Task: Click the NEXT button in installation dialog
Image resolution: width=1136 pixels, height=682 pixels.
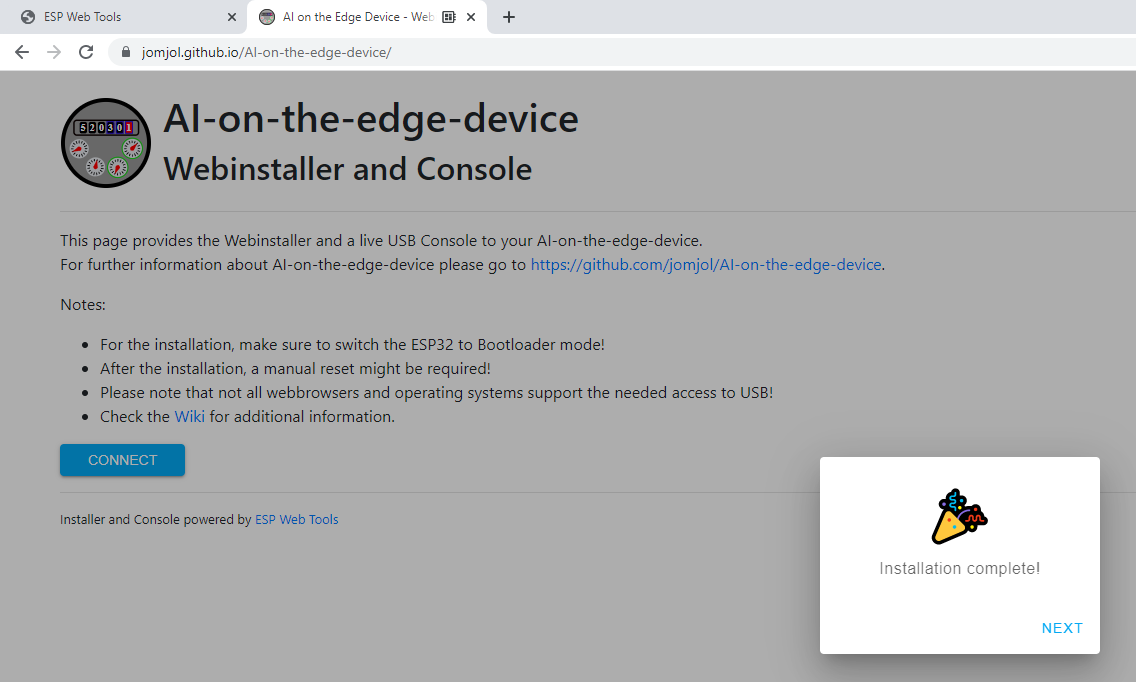Action: coord(1061,628)
